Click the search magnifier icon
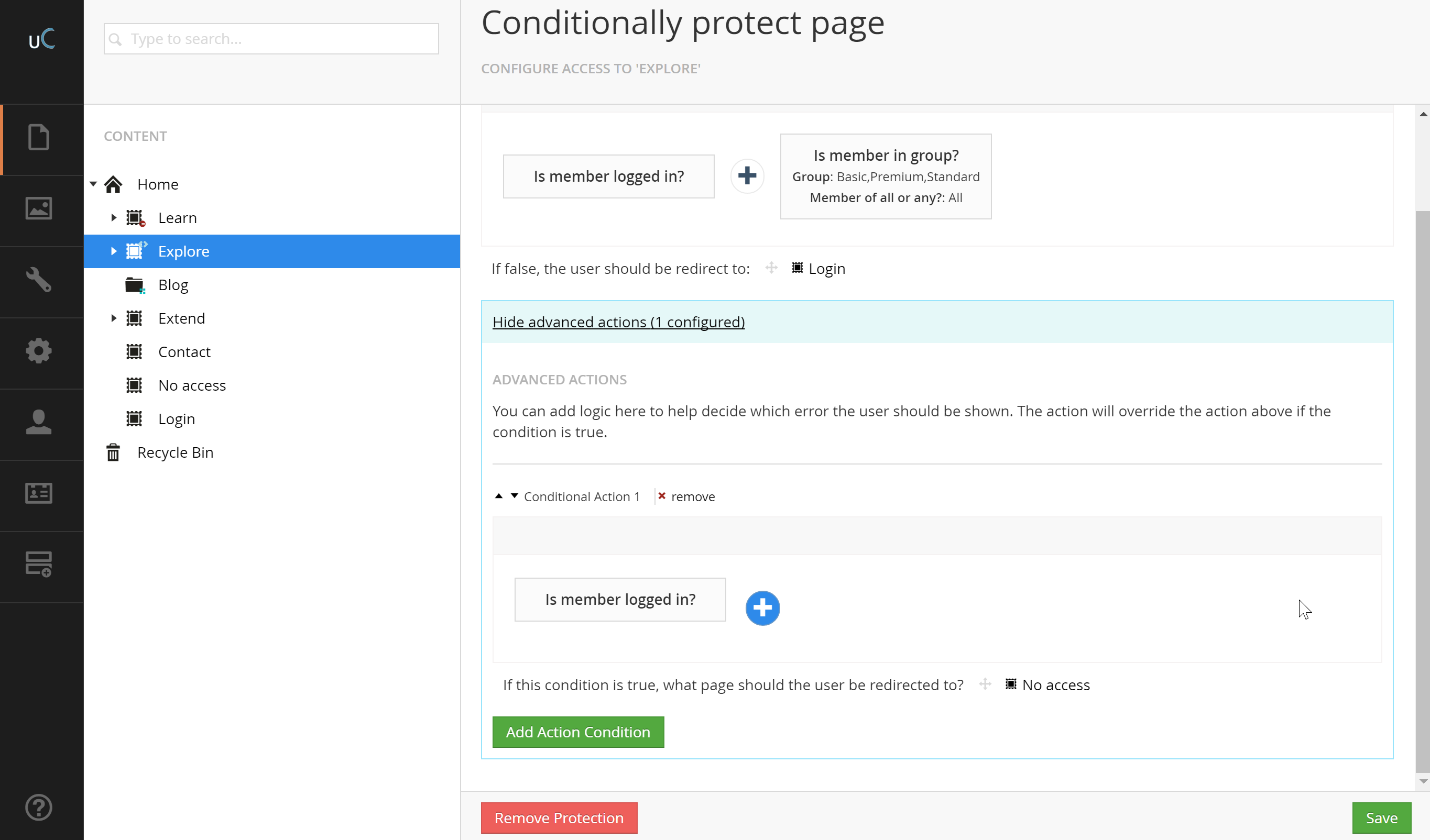 115,39
